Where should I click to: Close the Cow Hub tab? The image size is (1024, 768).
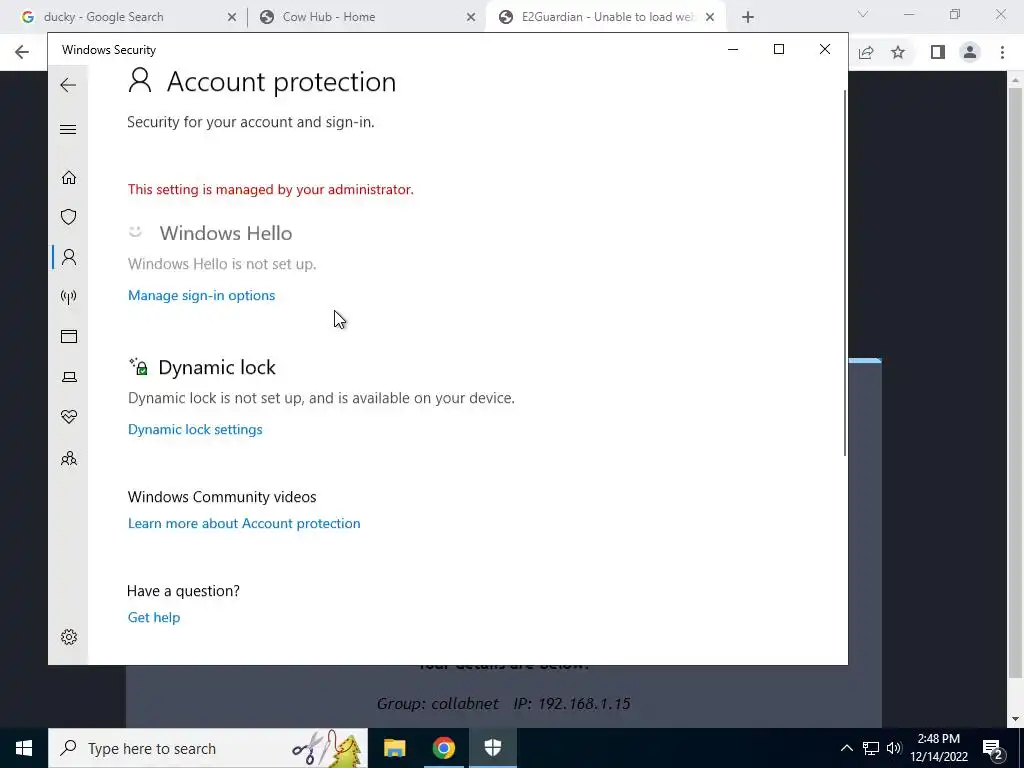pos(471,17)
